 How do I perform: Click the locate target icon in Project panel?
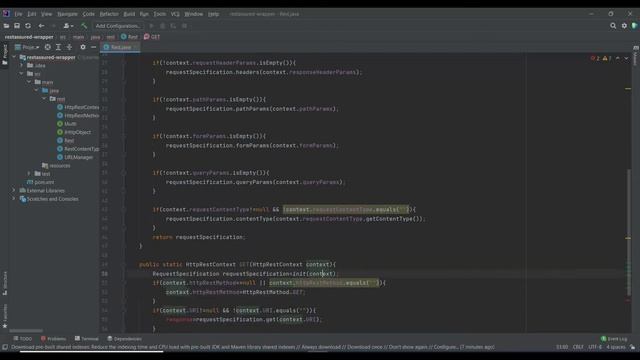[48, 47]
